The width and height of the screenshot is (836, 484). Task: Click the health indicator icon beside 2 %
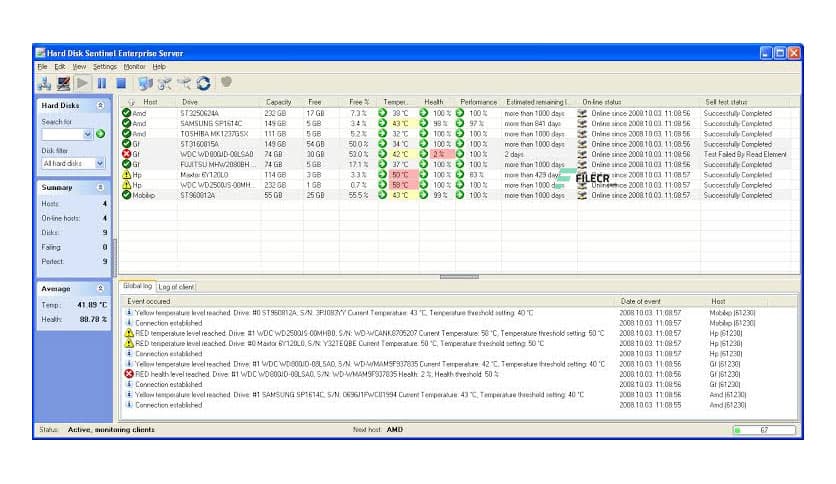pos(423,154)
